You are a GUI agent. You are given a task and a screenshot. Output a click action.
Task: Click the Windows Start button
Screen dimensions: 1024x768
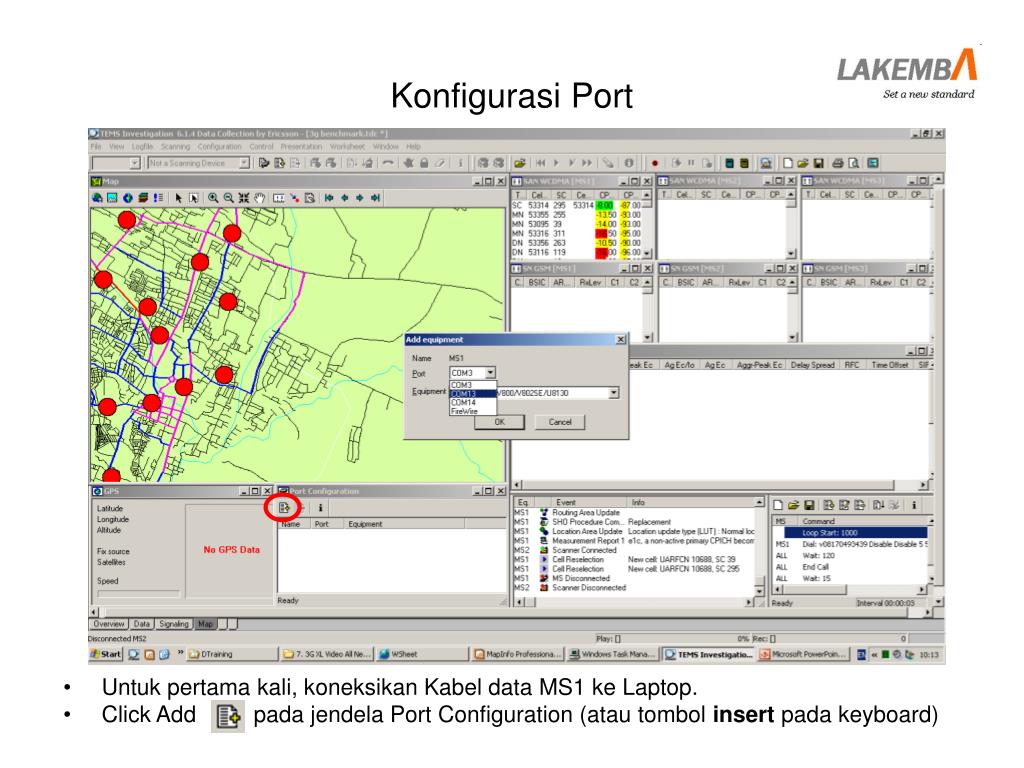click(106, 654)
